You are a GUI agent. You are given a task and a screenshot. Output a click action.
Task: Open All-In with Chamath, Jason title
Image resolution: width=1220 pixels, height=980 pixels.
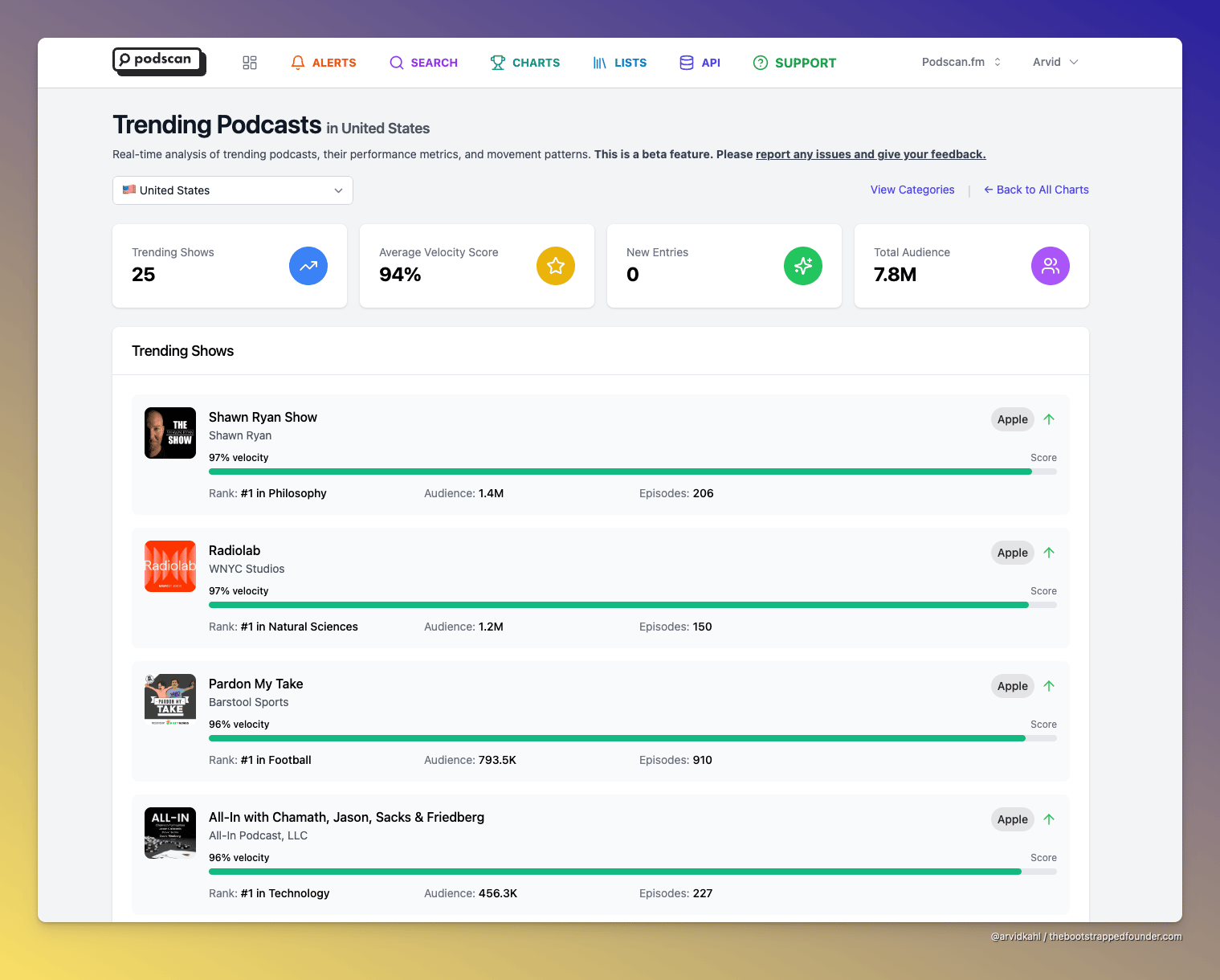tap(346, 817)
